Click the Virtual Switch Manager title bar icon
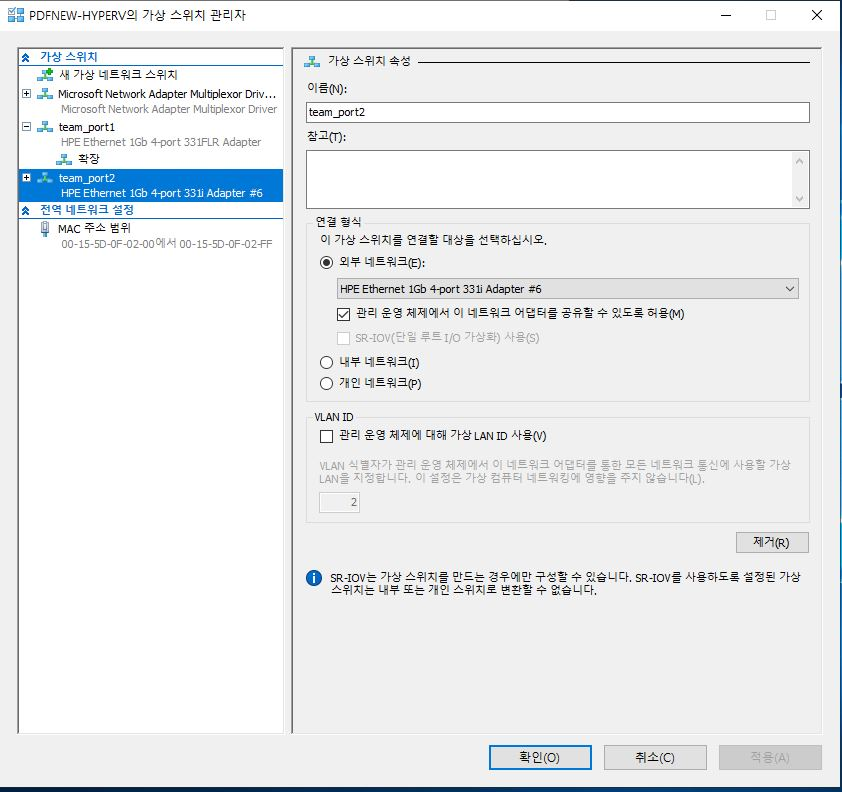The image size is (842, 792). point(16,14)
